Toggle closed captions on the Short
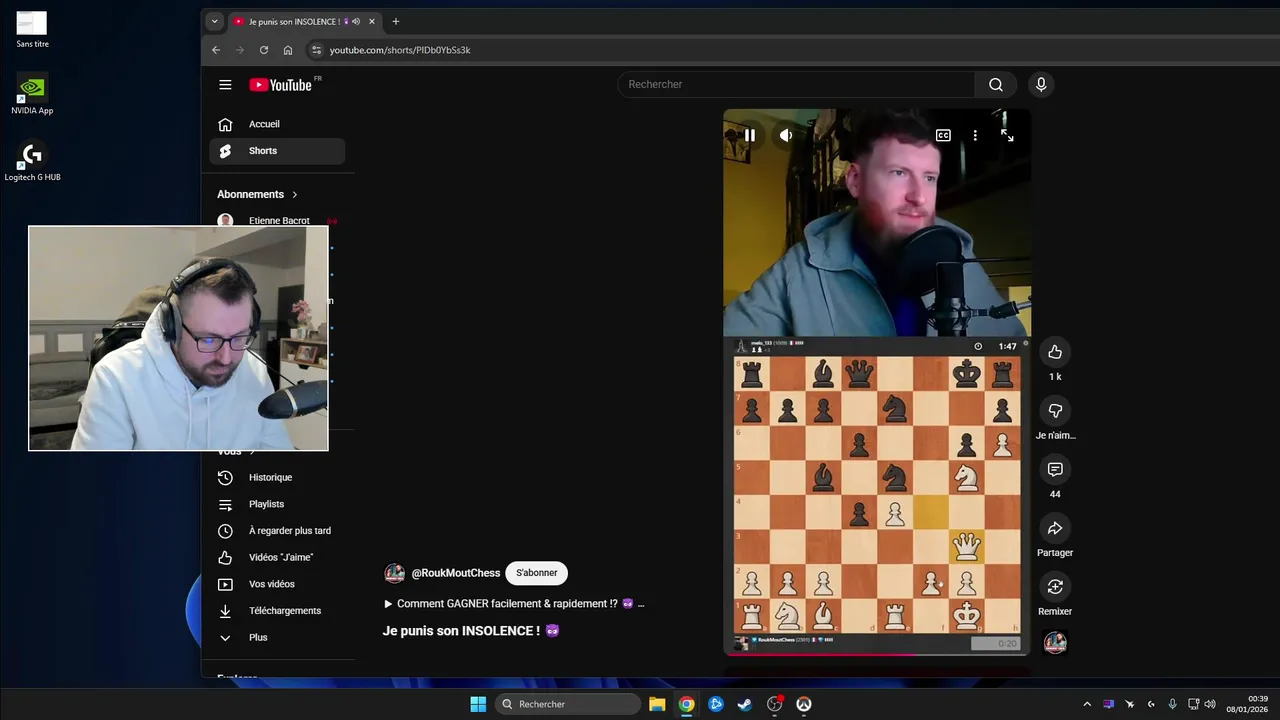Screen dimensions: 1280x720 coord(943,135)
